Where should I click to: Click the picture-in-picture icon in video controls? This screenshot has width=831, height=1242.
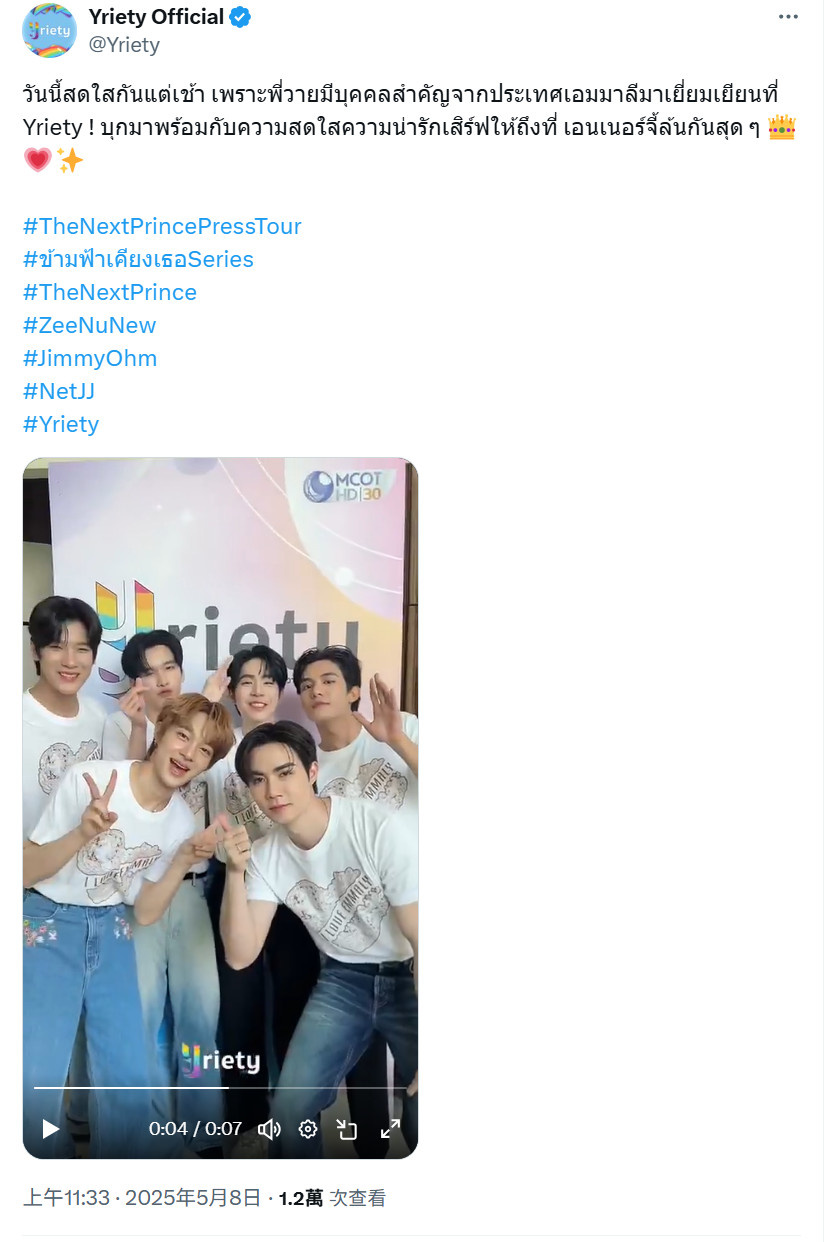click(347, 1129)
